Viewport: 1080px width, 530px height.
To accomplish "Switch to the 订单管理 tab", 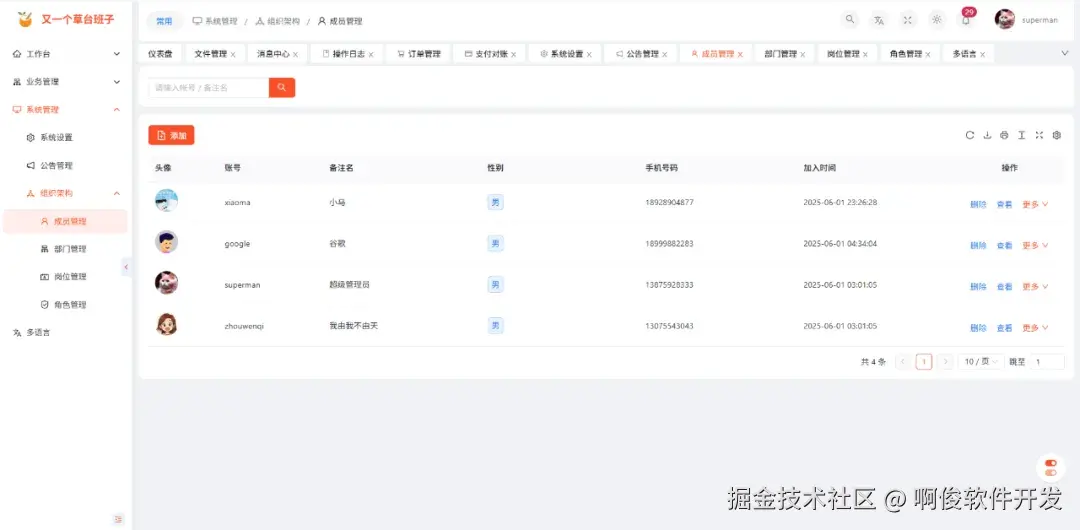I will tap(418, 54).
